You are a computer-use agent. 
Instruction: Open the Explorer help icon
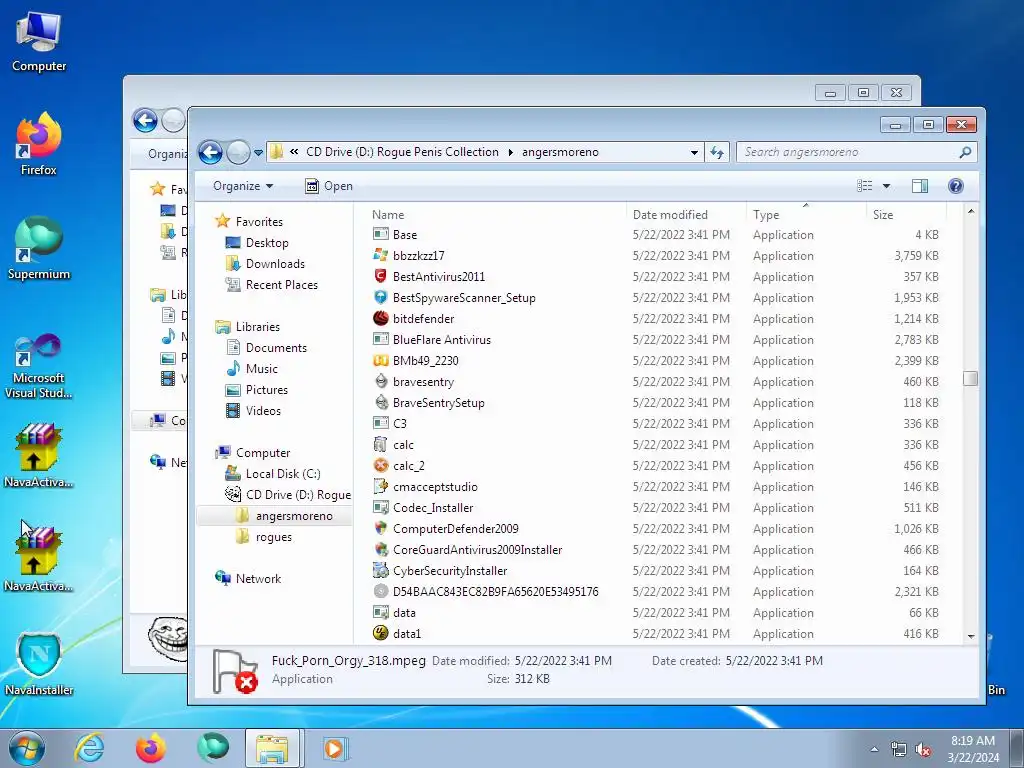click(955, 186)
